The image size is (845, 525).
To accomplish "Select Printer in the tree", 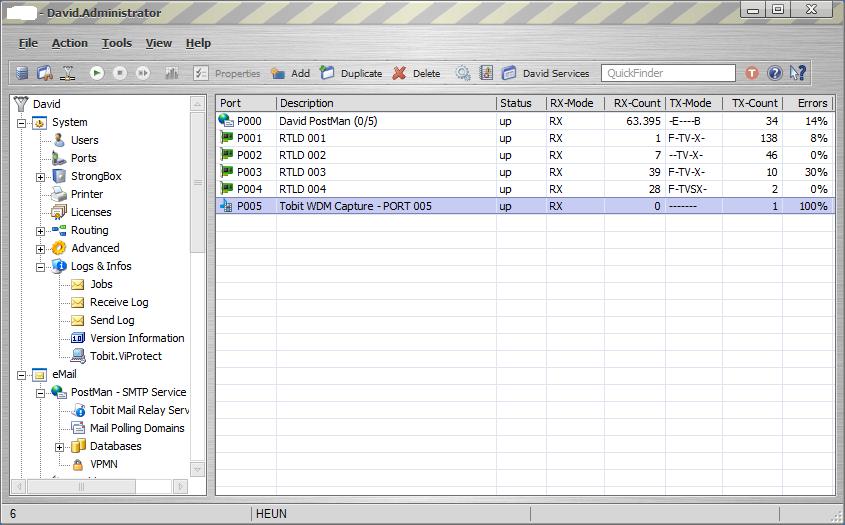I will 87,194.
